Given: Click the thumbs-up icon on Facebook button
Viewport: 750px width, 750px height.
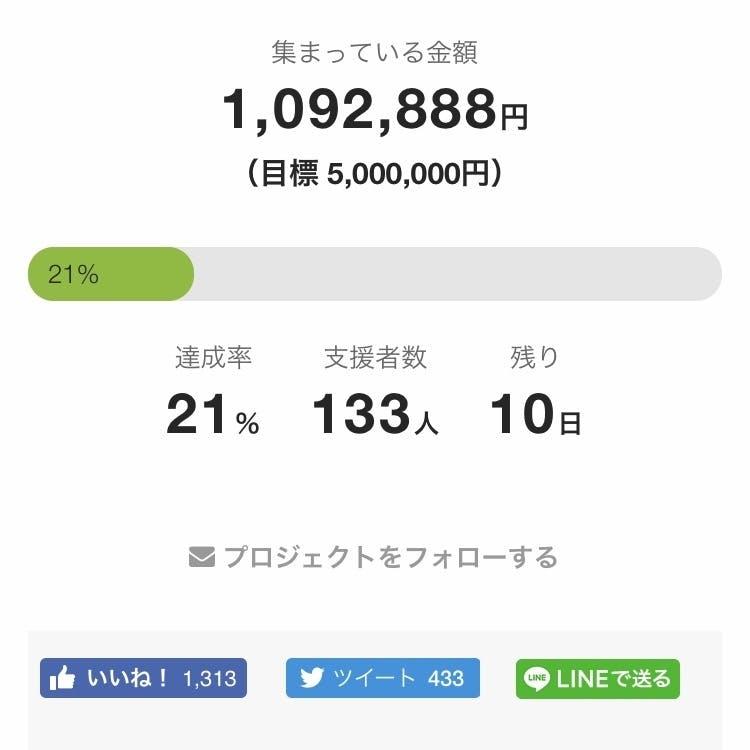Looking at the screenshot, I should [62, 678].
